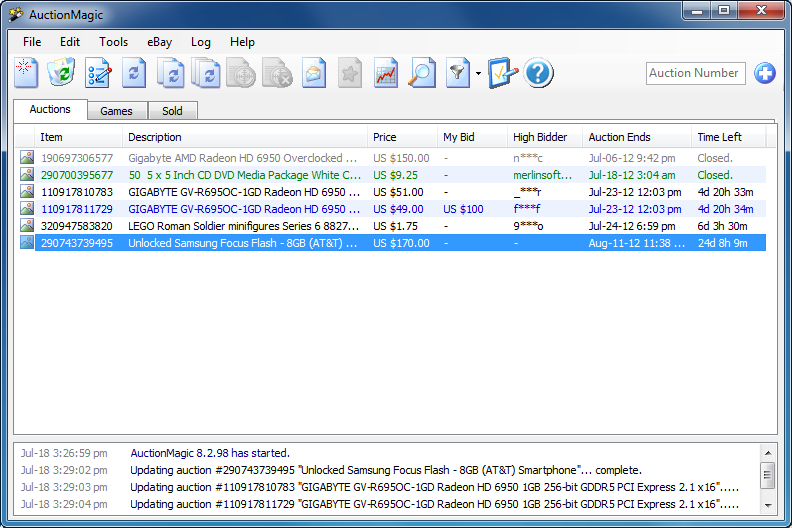The width and height of the screenshot is (792, 528).
Task: Open the Edit menu
Action: [x=70, y=42]
